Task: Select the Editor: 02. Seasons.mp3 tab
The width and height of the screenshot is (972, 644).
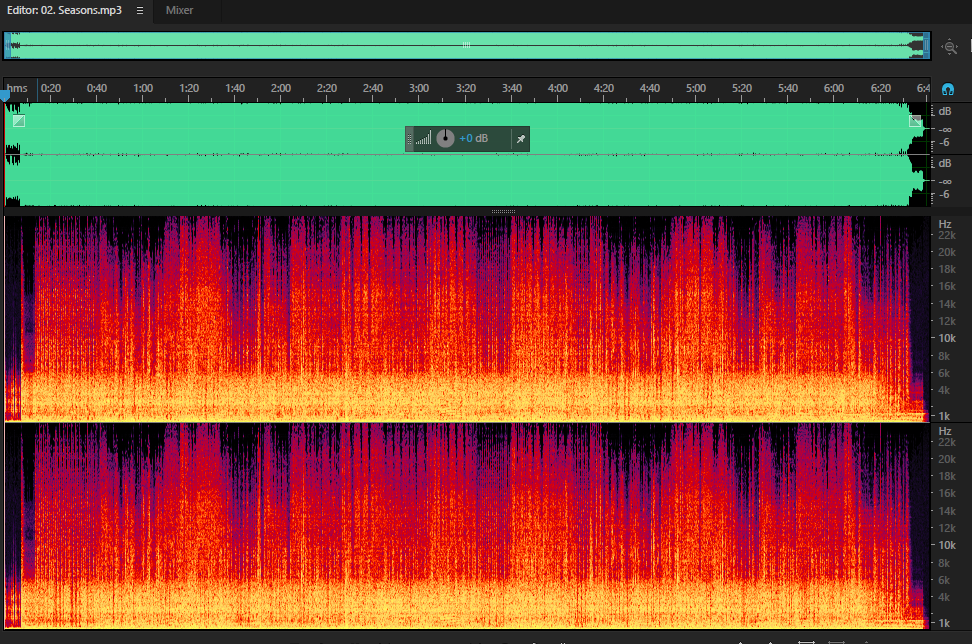Action: [64, 11]
